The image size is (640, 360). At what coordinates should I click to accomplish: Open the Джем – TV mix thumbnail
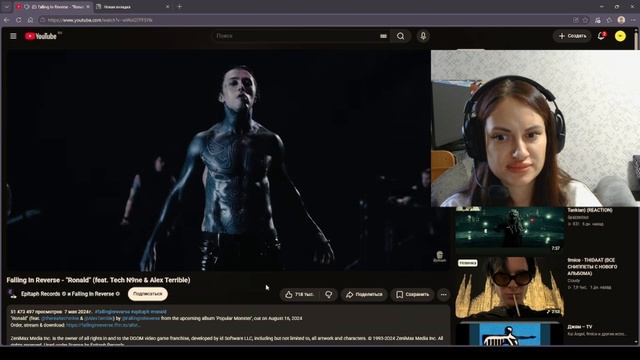510,334
